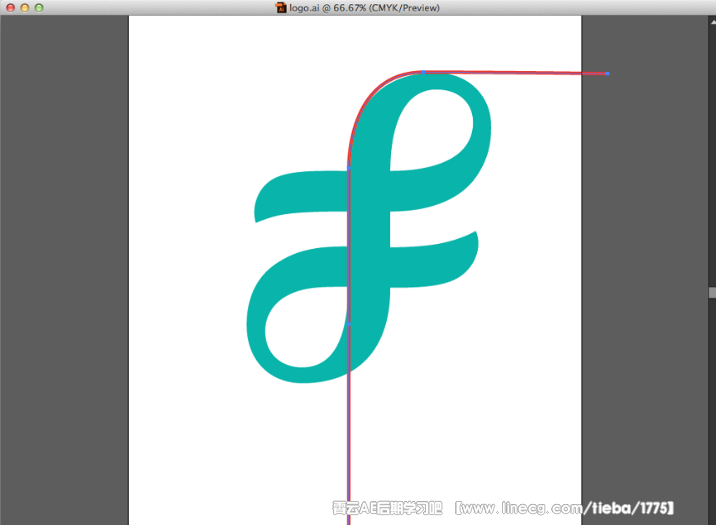This screenshot has width=716, height=525.
Task: Click the green zoom window button
Action: (x=39, y=7)
